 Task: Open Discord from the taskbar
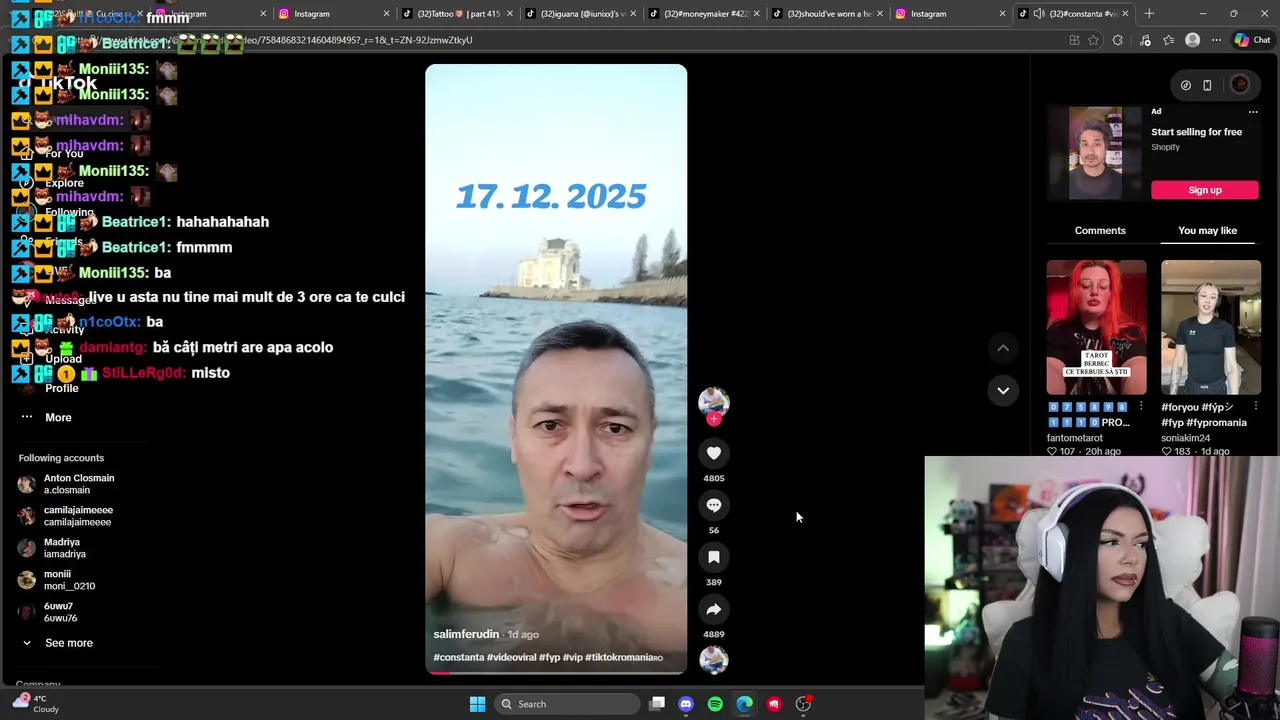coord(686,704)
